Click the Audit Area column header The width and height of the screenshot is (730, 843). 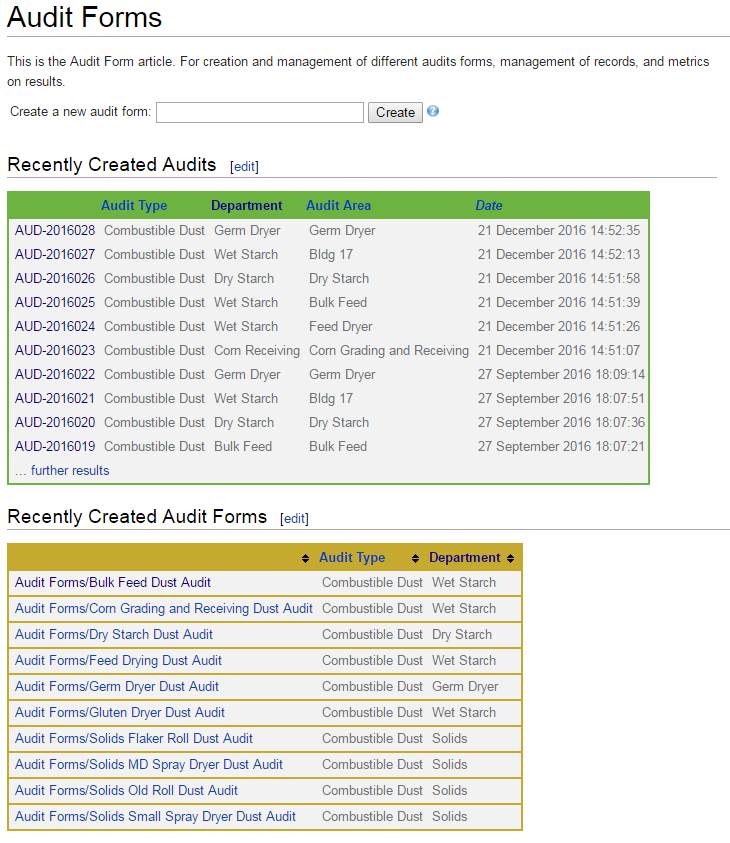(x=338, y=206)
